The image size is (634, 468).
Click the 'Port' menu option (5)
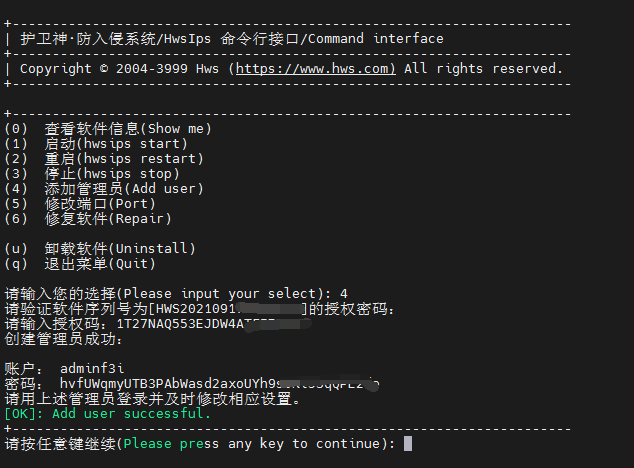[100, 203]
